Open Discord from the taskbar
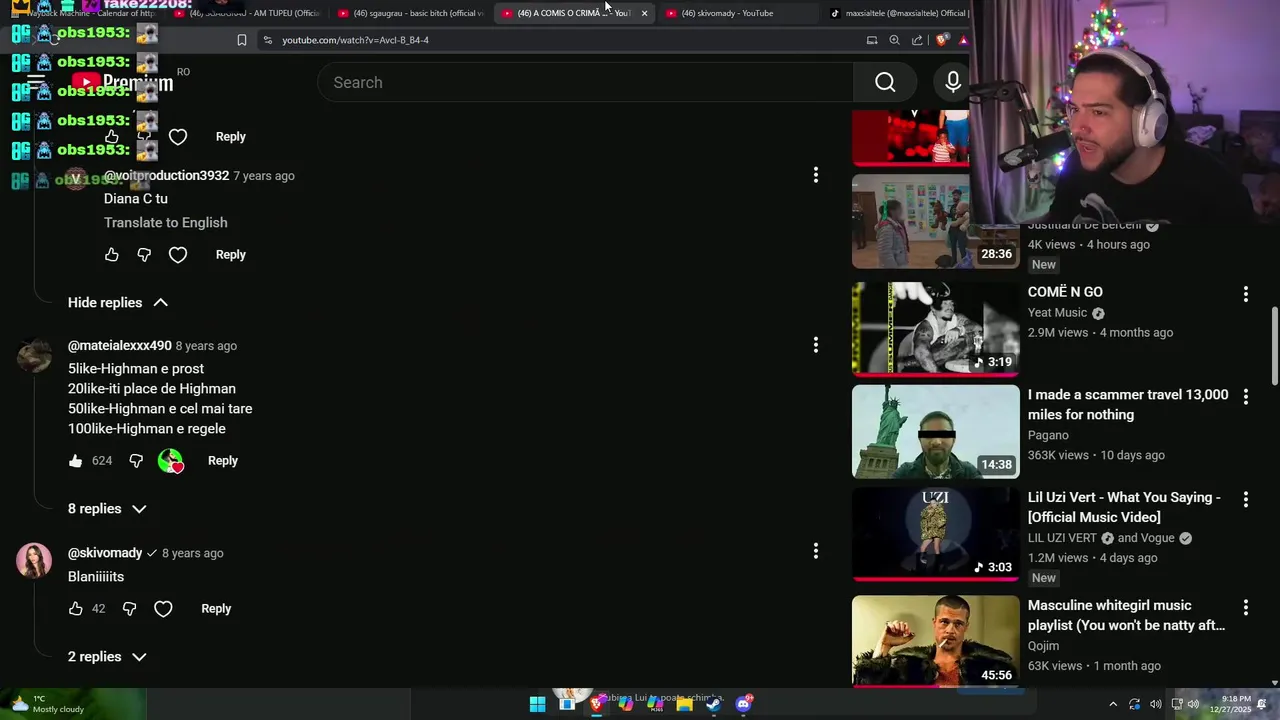Viewport: 1280px width, 720px height. 743,704
